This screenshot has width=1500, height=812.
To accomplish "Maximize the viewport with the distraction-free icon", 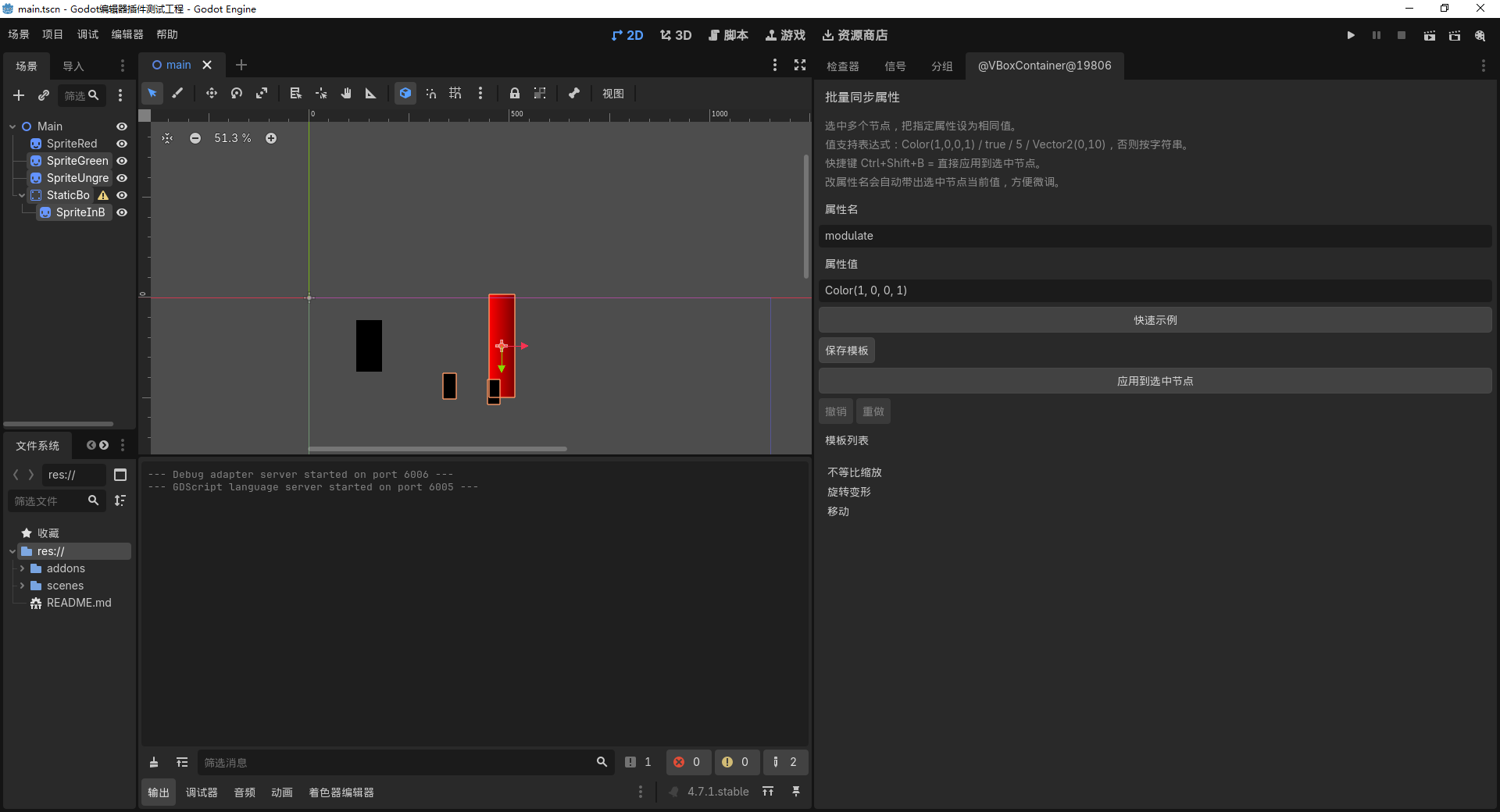I will (x=800, y=66).
